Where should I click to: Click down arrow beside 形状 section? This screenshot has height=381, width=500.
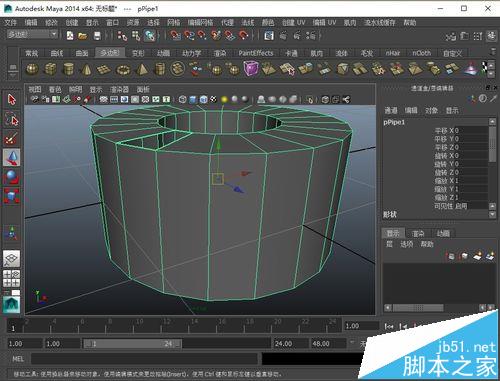[492, 214]
